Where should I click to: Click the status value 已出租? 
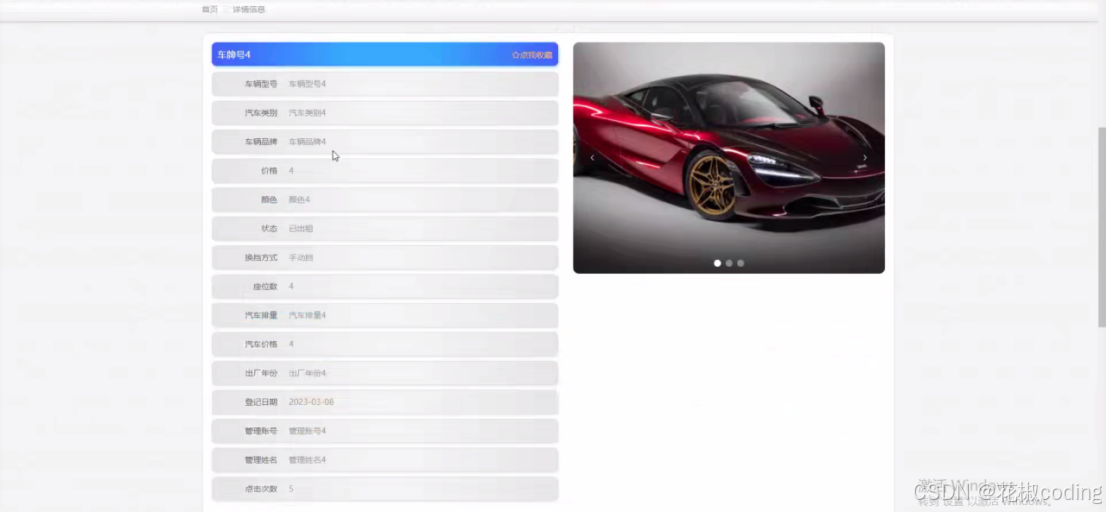(301, 228)
